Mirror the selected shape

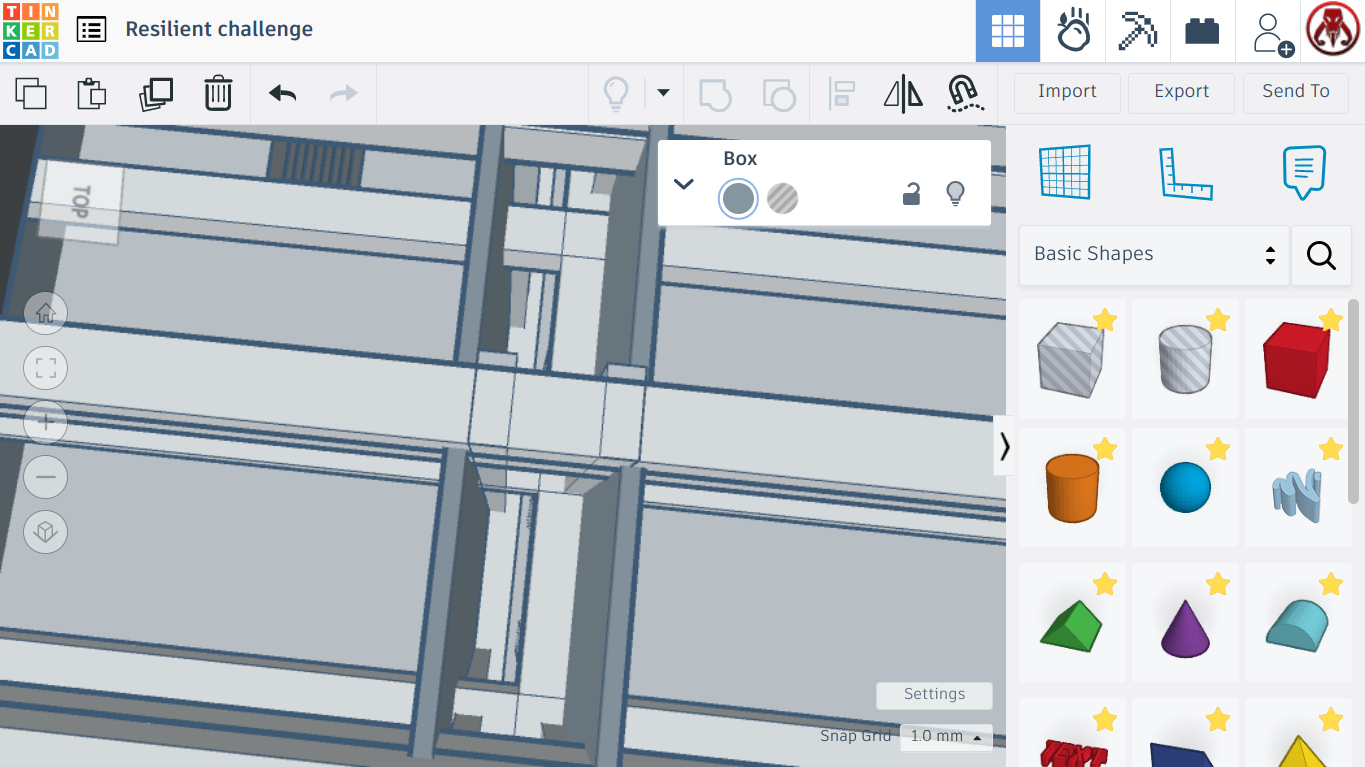pos(903,94)
